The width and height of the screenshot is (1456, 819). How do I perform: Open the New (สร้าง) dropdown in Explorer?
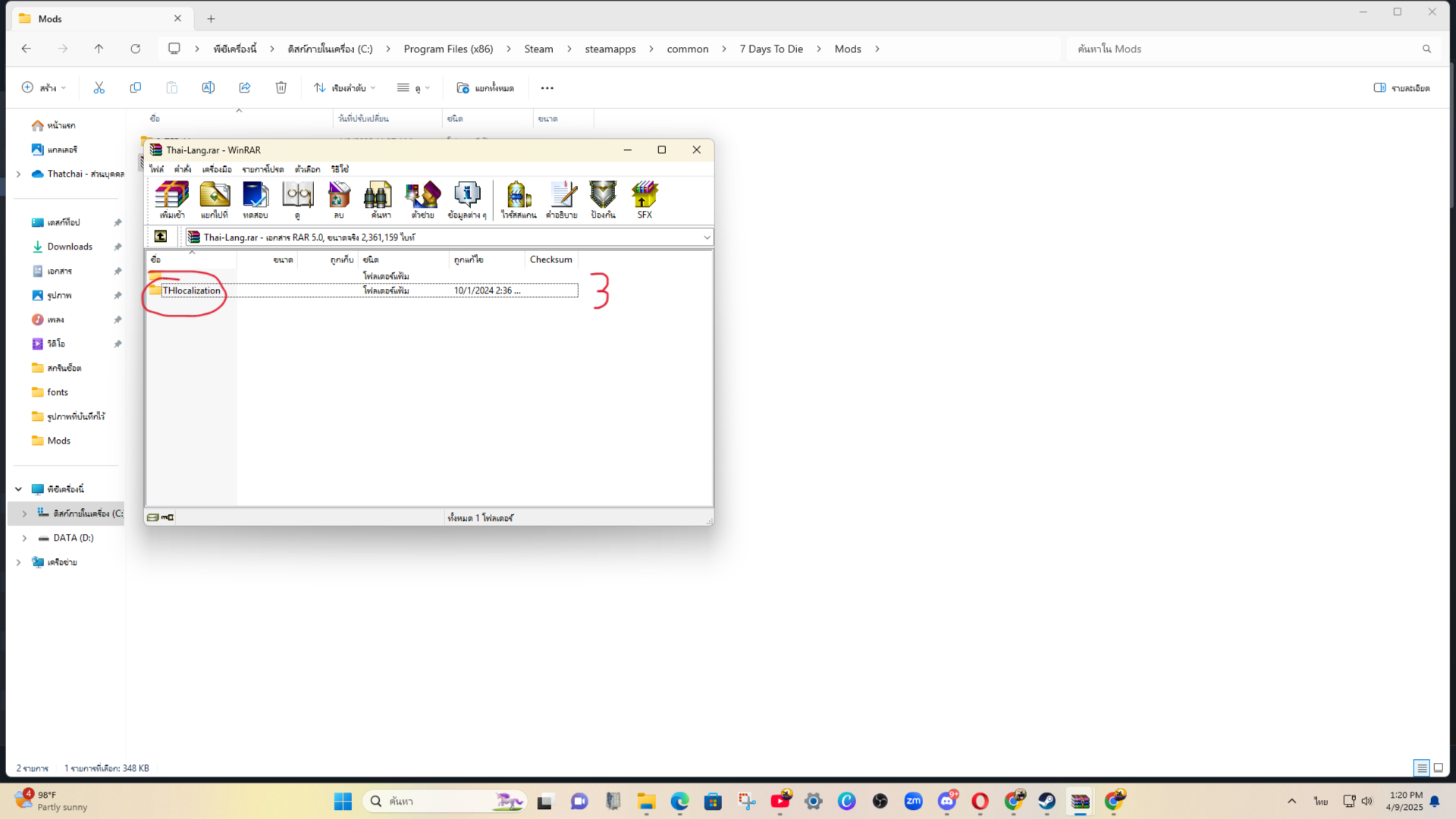pos(43,88)
